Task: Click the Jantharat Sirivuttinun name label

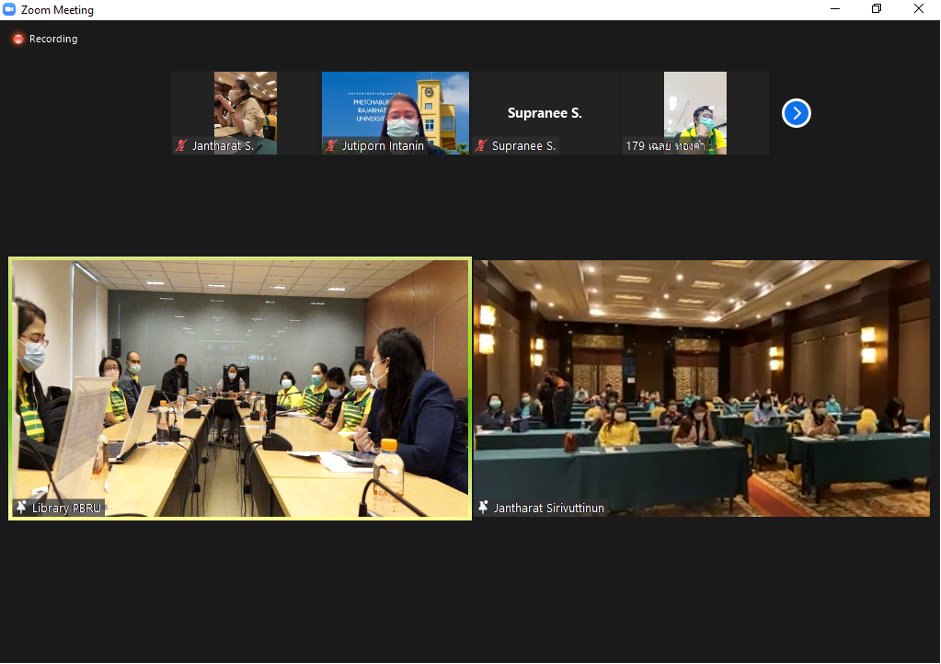Action: point(547,508)
